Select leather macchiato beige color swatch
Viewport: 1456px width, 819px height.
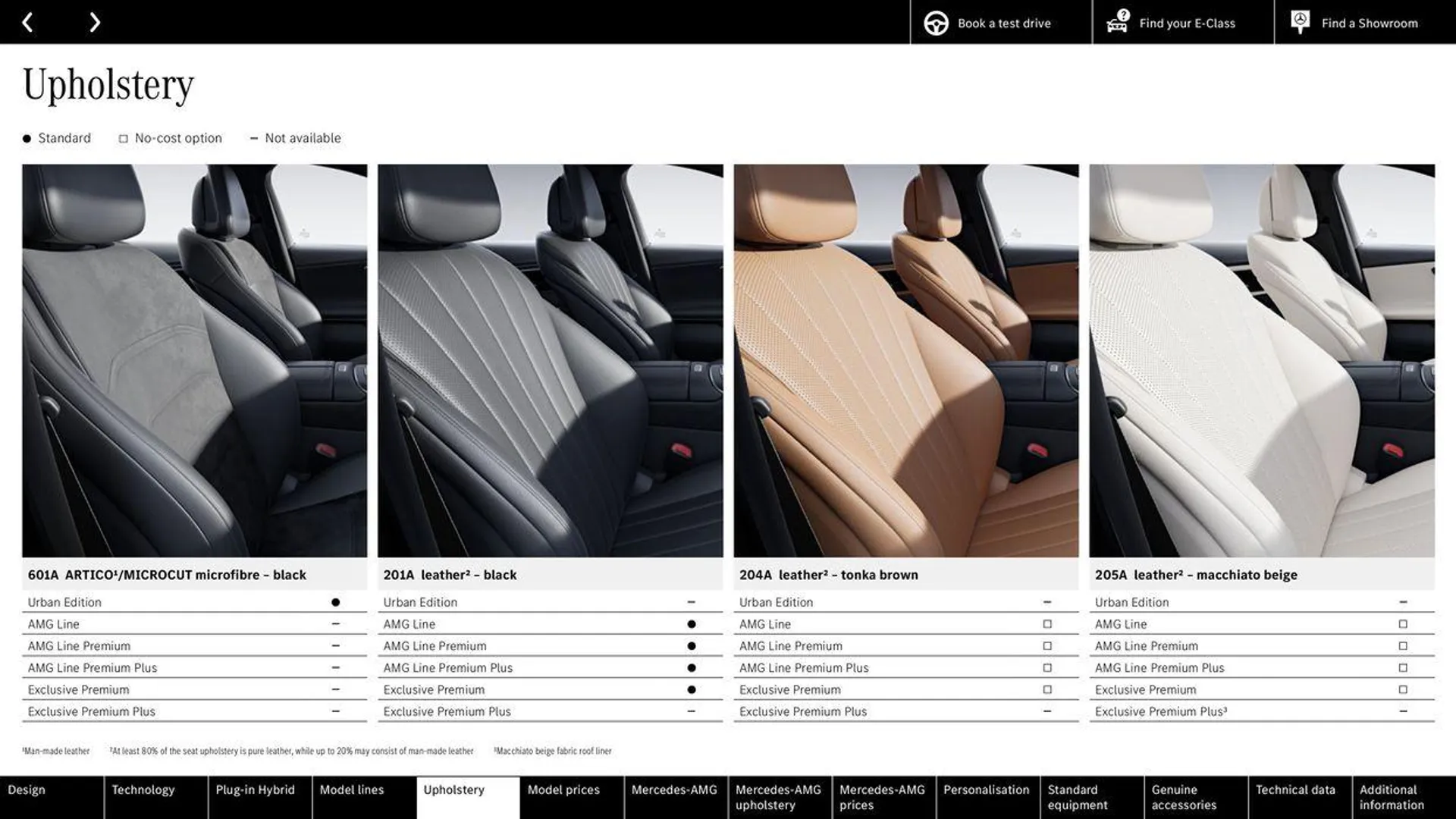coord(1262,360)
